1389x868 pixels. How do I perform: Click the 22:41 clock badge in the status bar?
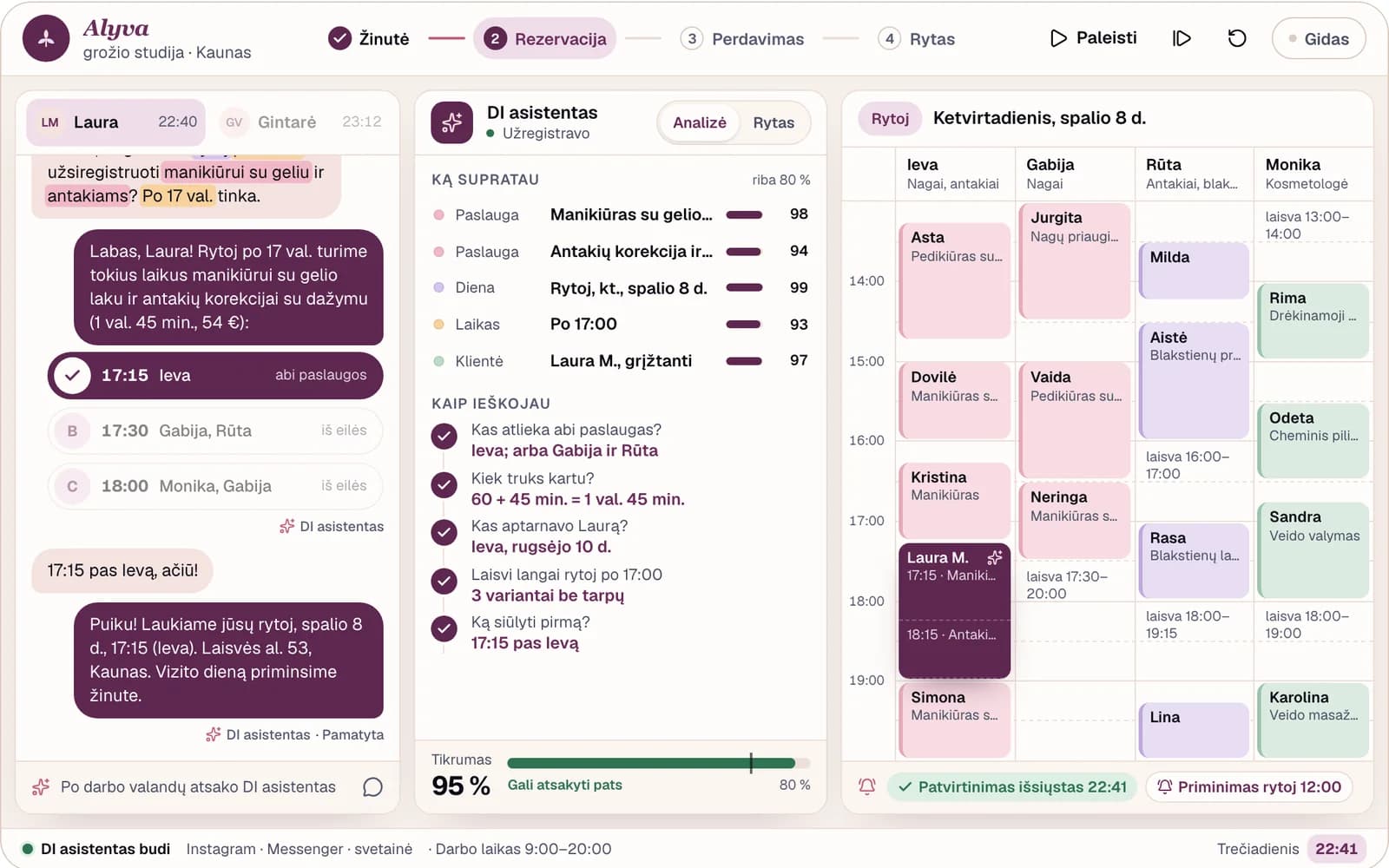click(x=1336, y=848)
